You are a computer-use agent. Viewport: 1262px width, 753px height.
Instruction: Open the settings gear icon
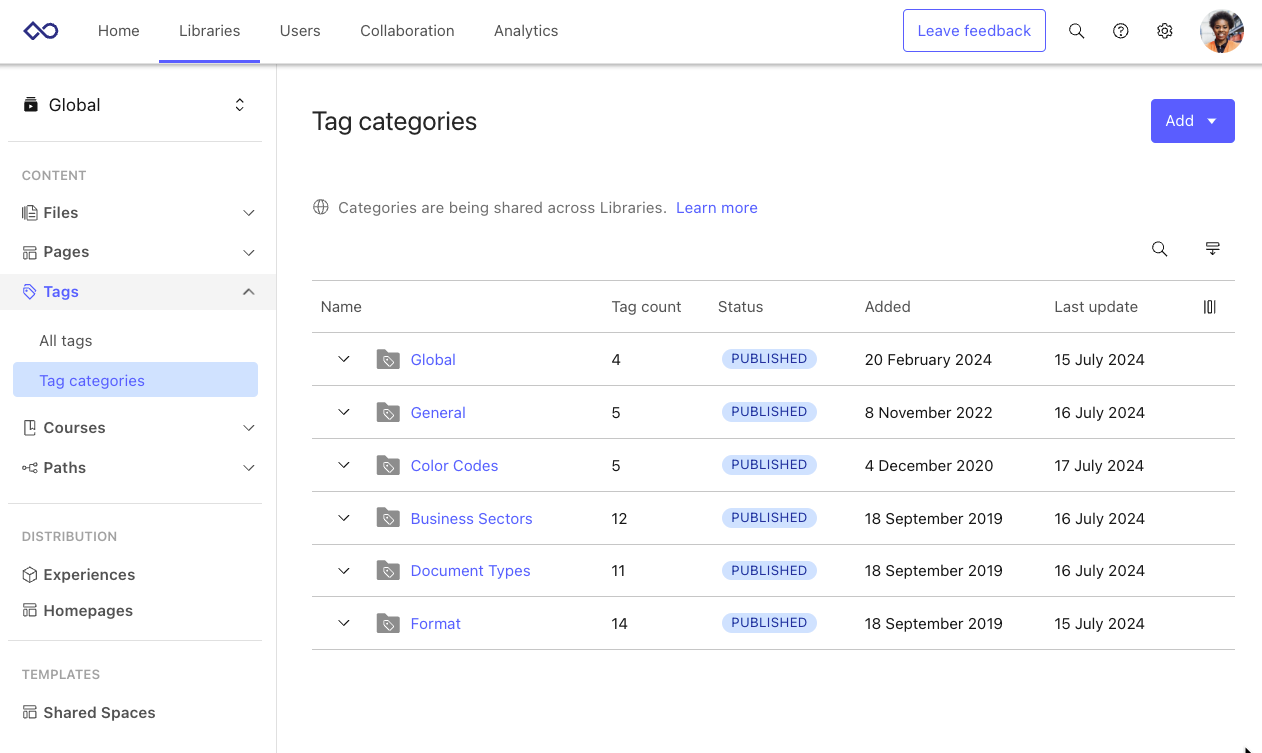point(1164,31)
